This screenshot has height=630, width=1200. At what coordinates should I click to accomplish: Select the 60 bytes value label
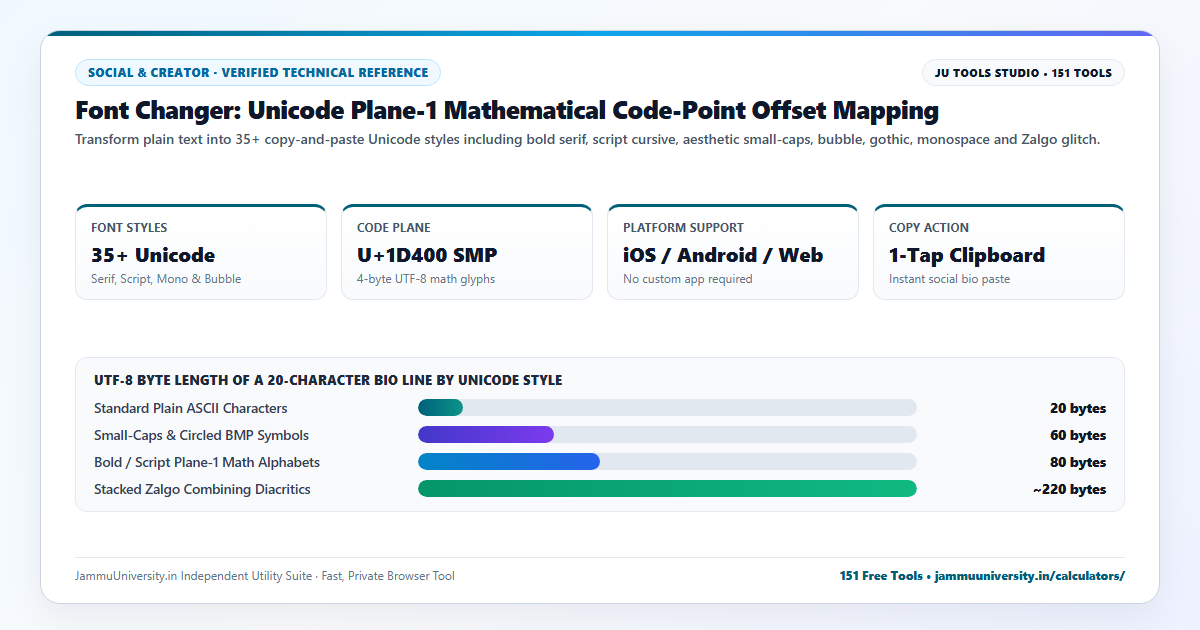click(1078, 435)
